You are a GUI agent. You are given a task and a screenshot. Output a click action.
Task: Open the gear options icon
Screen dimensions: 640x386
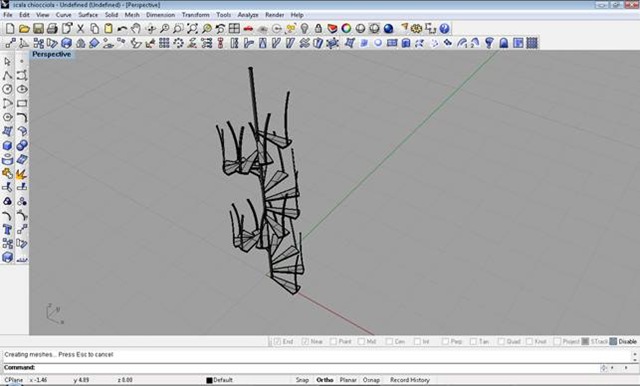pyautogui.click(x=416, y=29)
